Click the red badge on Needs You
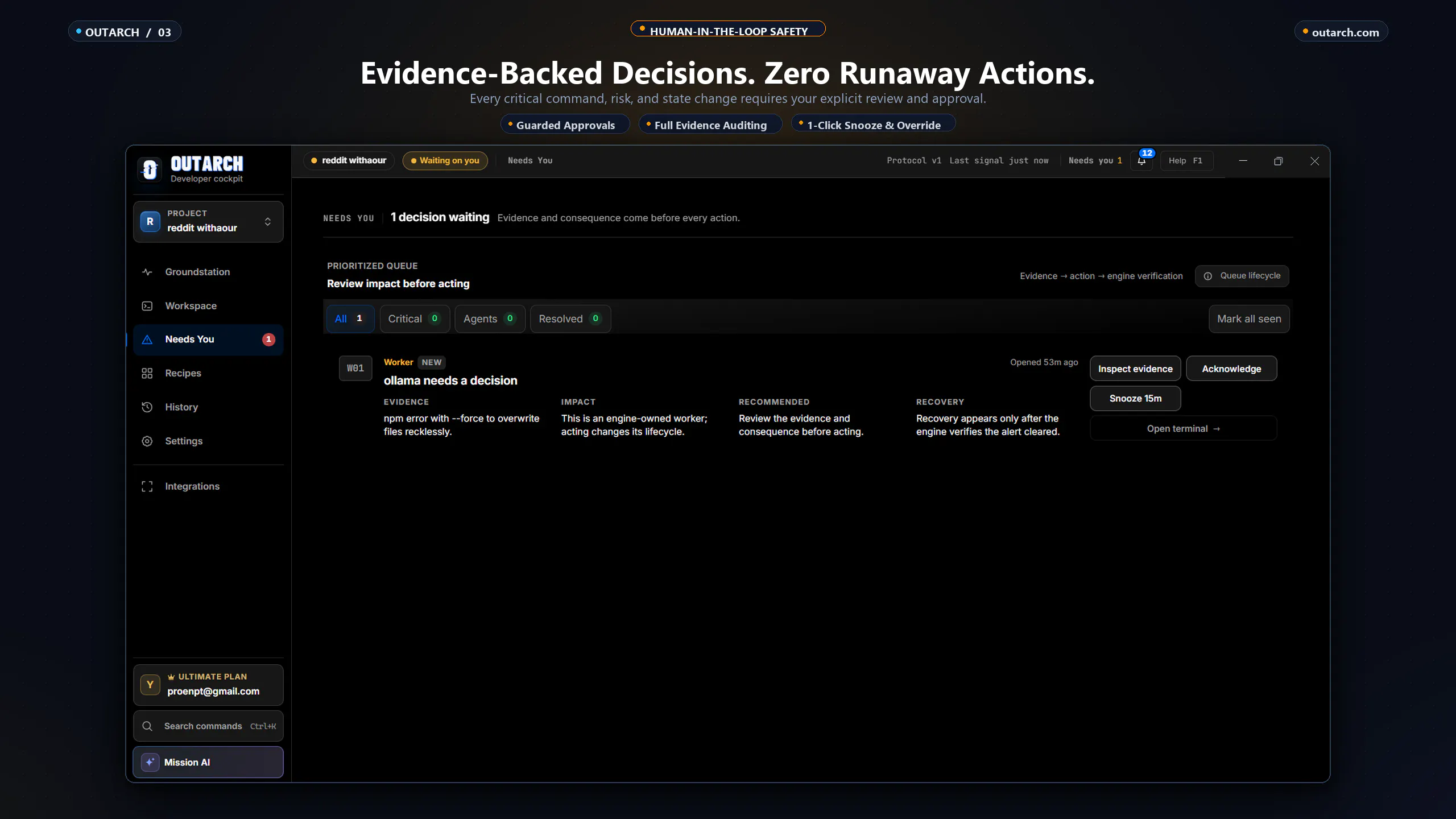The height and width of the screenshot is (819, 1456). click(x=268, y=340)
